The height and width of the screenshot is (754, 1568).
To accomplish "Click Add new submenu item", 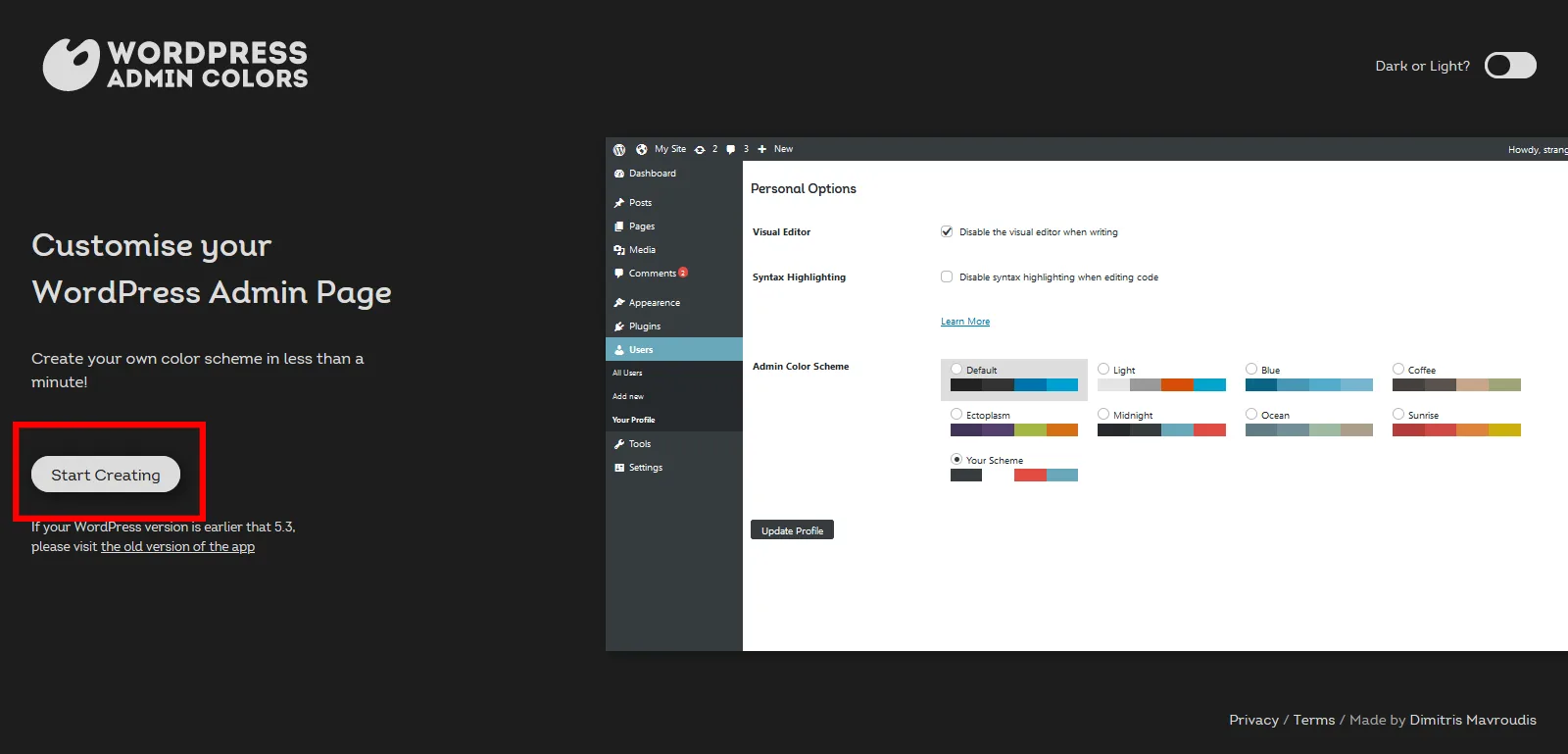I will point(628,396).
